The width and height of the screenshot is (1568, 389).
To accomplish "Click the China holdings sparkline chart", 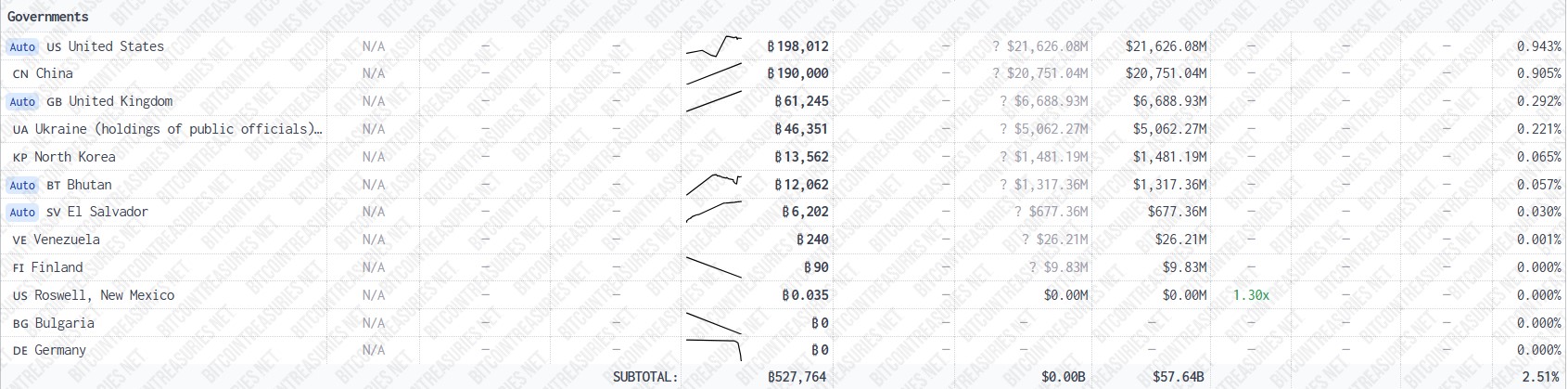I will (714, 73).
